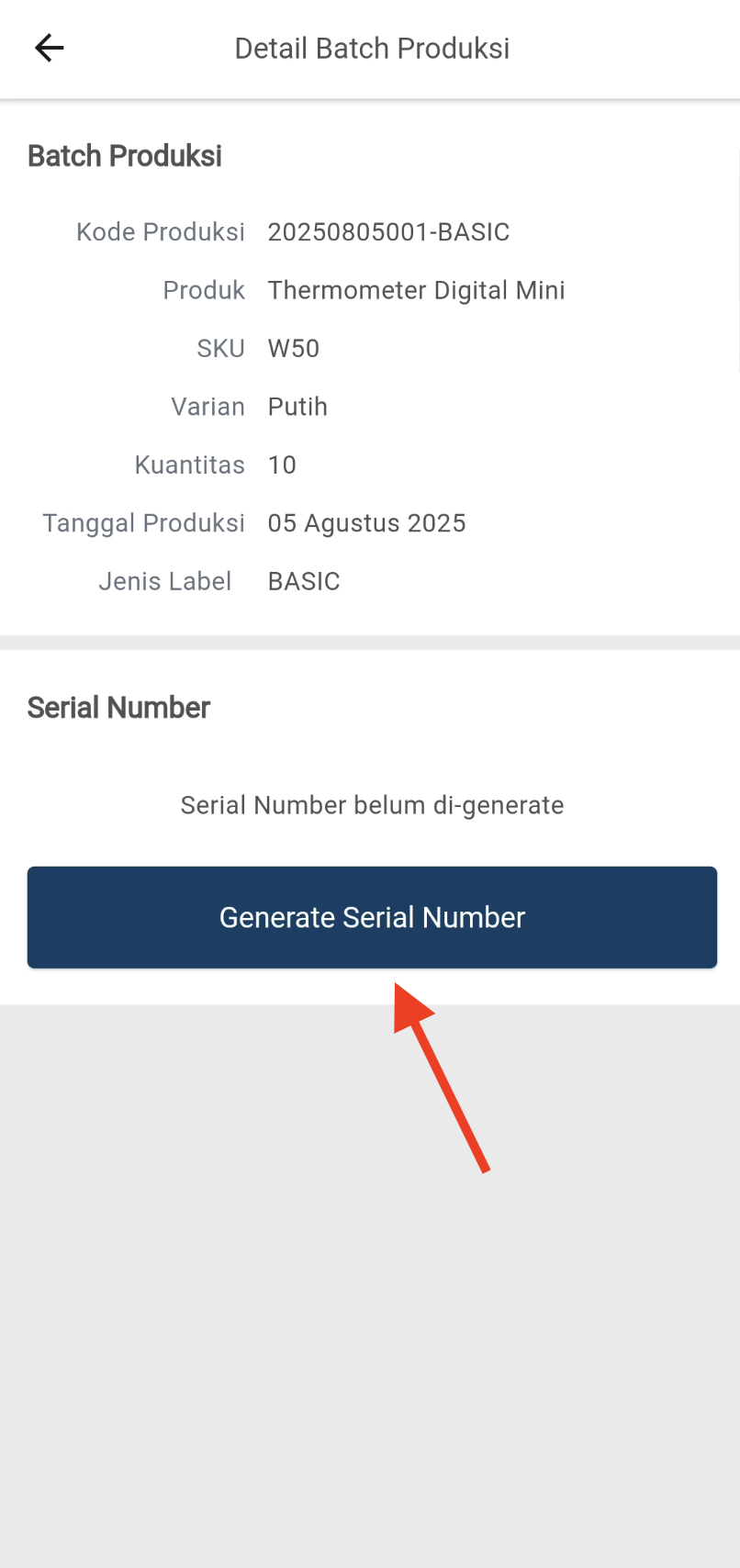The width and height of the screenshot is (740, 1568).
Task: Tap the Varian field label
Action: 207,407
